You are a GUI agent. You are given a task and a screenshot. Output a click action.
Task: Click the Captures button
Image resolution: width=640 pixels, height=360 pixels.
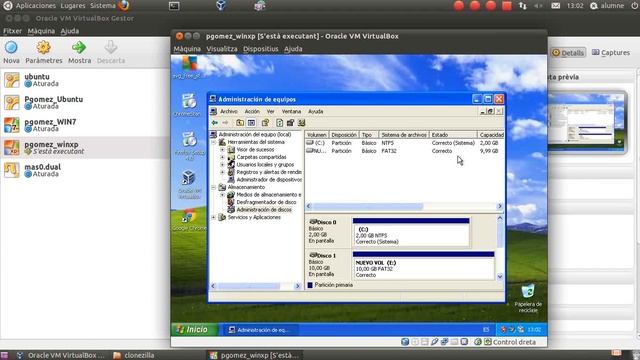point(611,53)
